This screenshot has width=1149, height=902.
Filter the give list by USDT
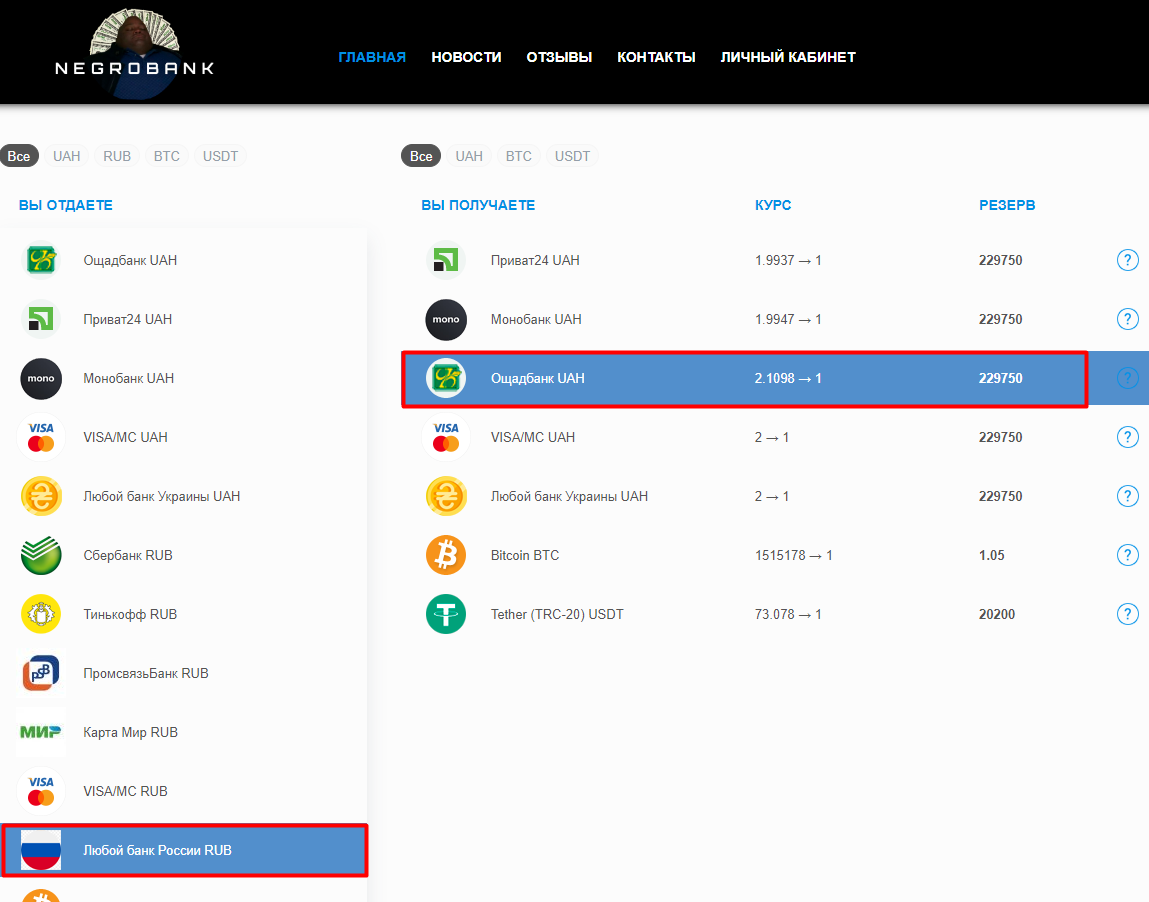pos(221,156)
